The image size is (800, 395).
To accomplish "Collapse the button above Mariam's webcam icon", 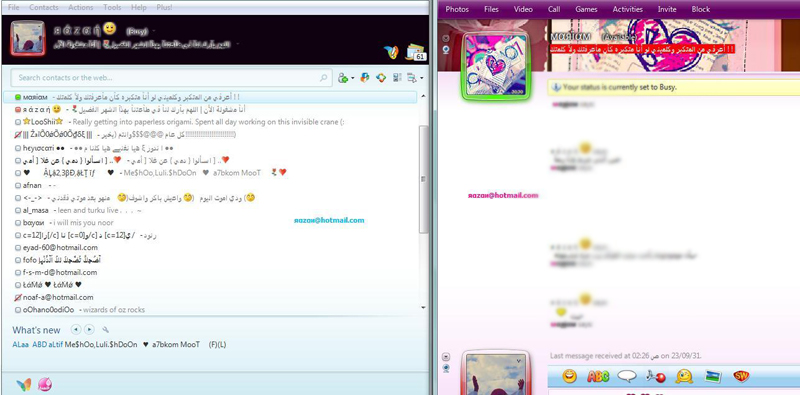I will coord(446,38).
